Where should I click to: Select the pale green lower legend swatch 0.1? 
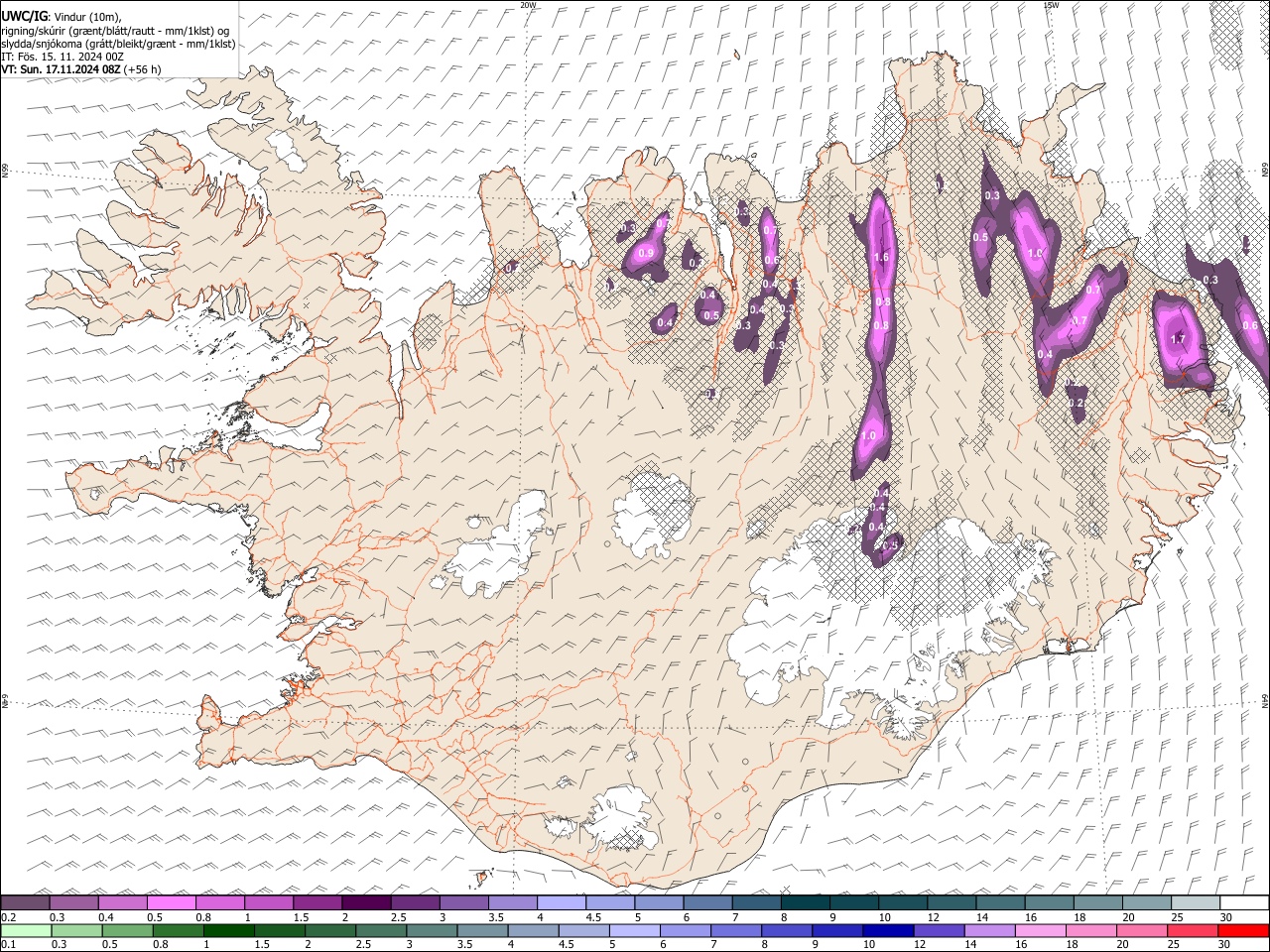click(x=26, y=930)
